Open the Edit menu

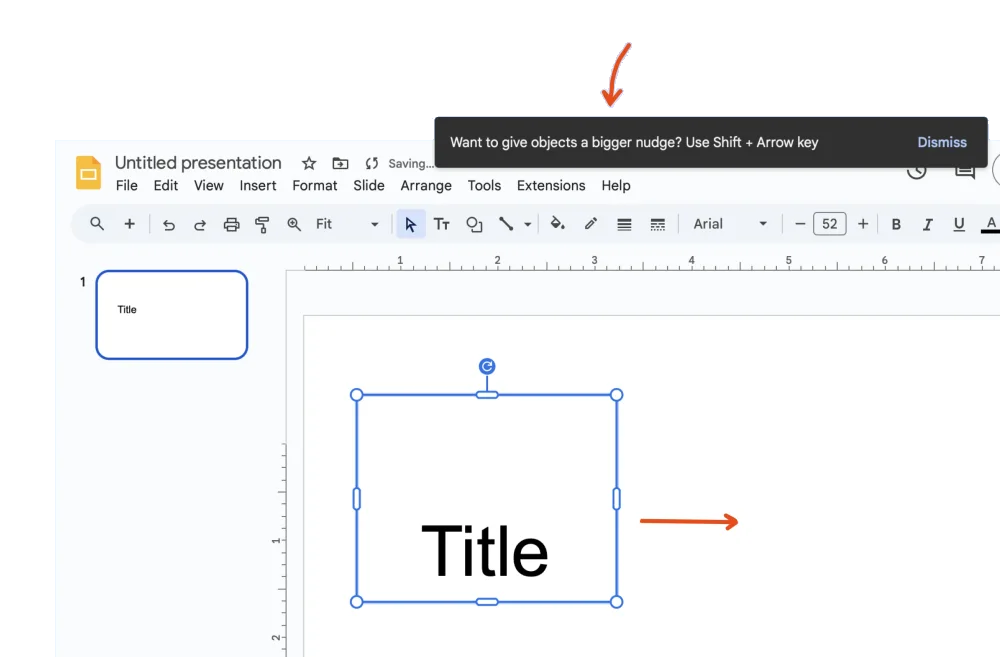click(x=165, y=186)
